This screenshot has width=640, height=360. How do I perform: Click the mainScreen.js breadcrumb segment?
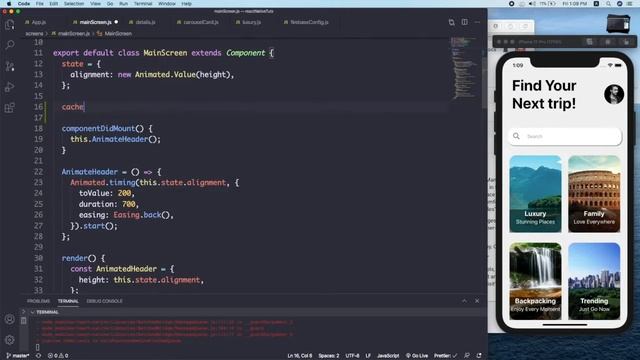click(71, 34)
